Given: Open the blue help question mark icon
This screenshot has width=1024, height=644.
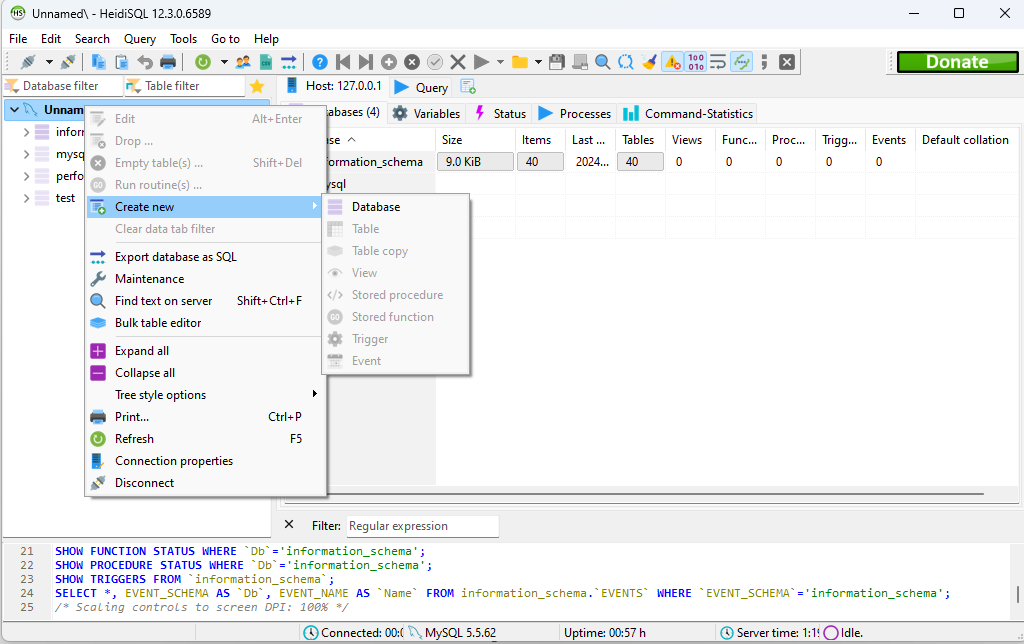Looking at the screenshot, I should tap(320, 62).
